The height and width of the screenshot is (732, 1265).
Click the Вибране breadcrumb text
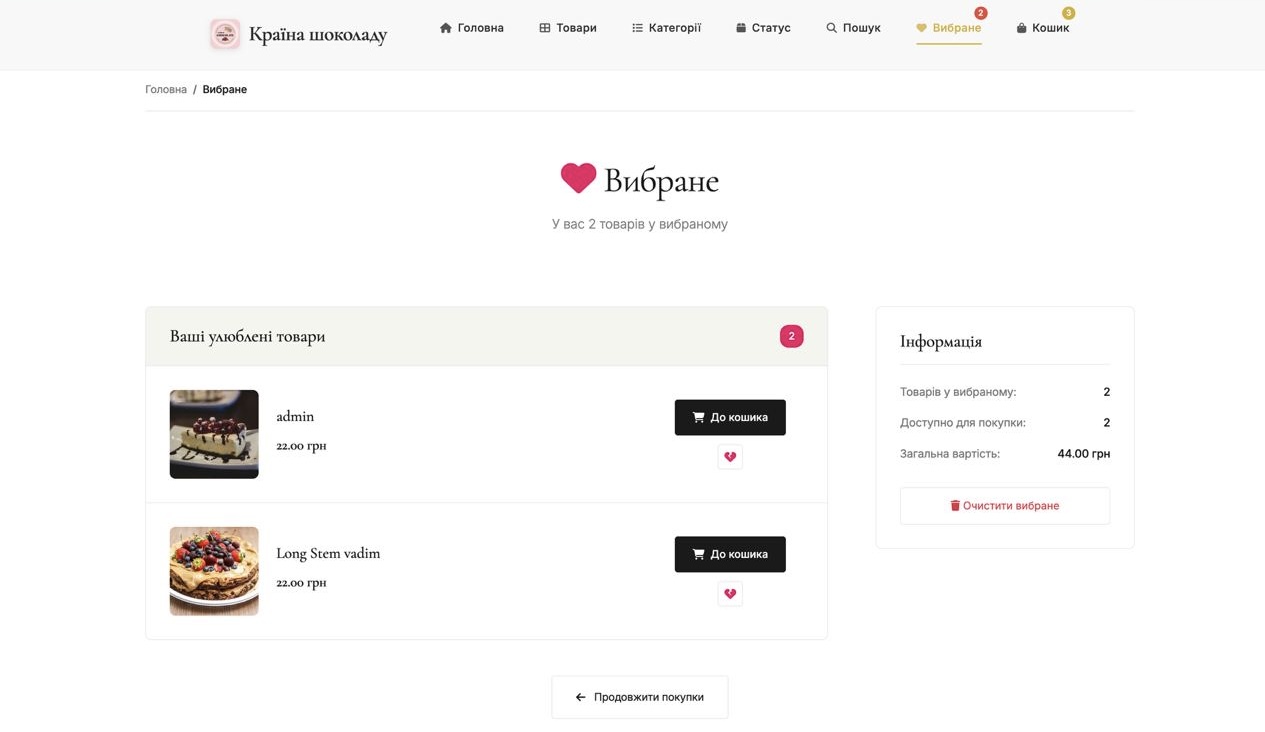click(x=225, y=89)
